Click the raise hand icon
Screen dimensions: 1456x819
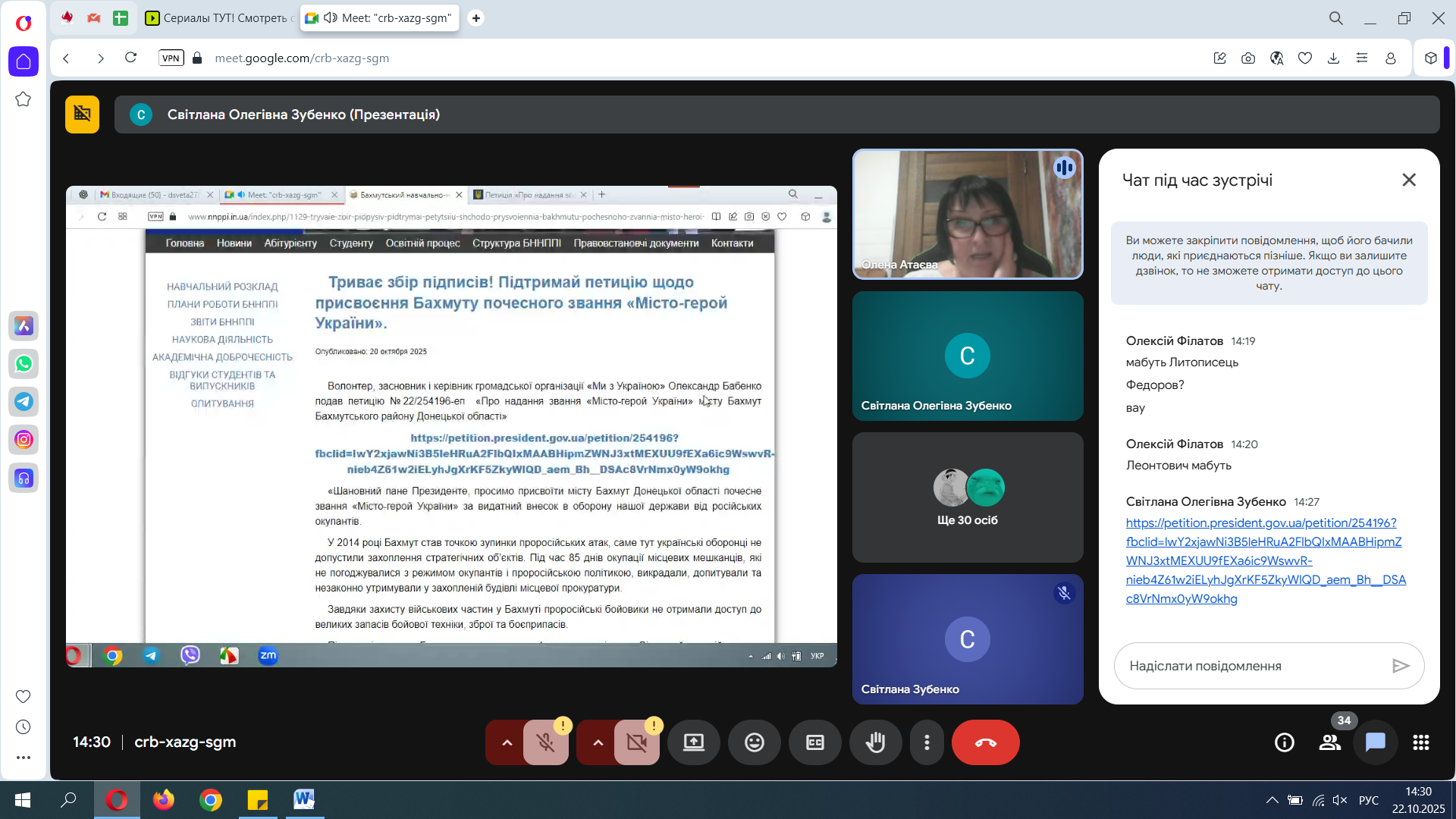pyautogui.click(x=875, y=742)
